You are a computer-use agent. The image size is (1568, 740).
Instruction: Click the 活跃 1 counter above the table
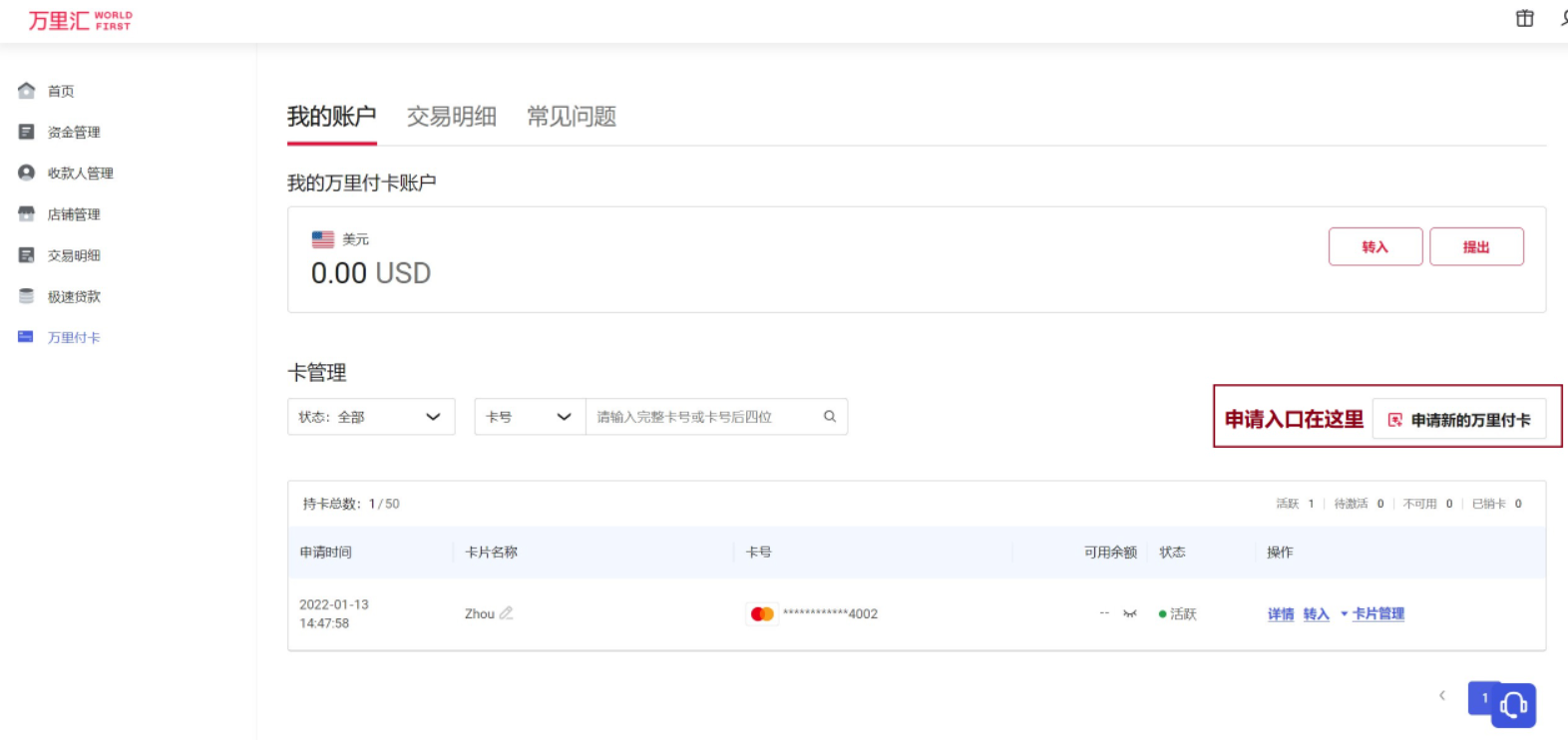pos(1295,504)
